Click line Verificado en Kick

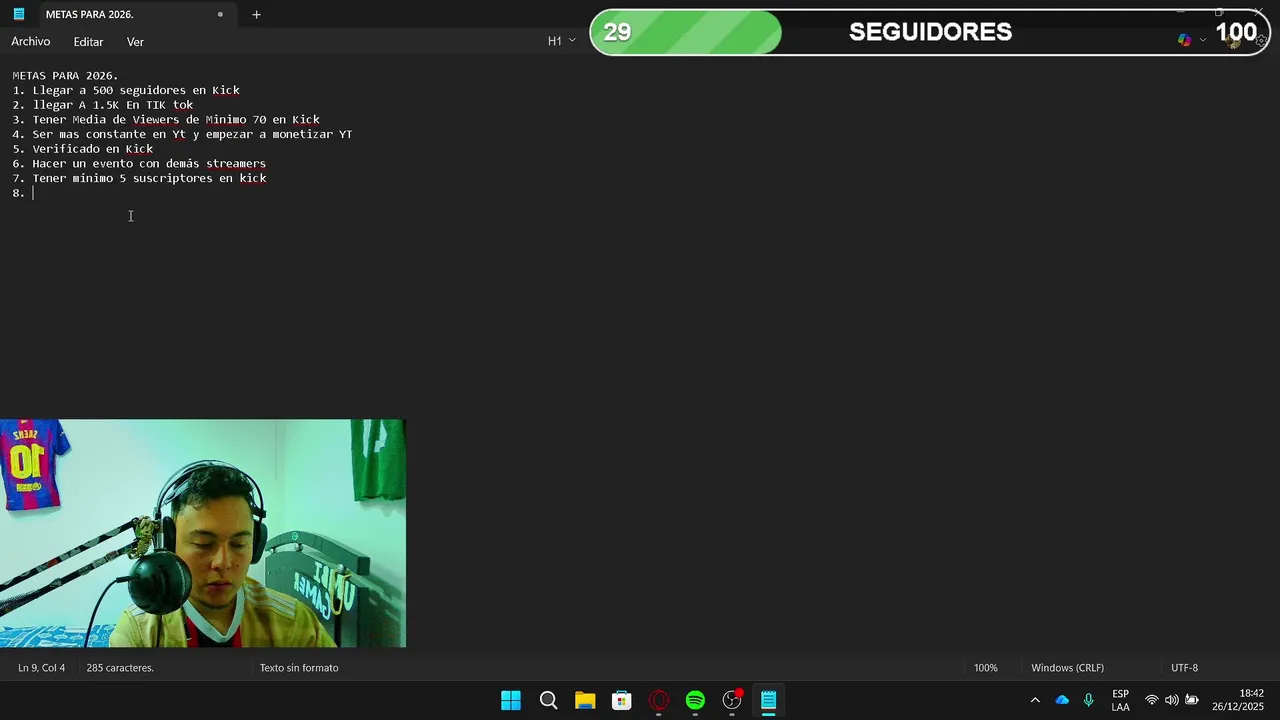click(x=93, y=149)
